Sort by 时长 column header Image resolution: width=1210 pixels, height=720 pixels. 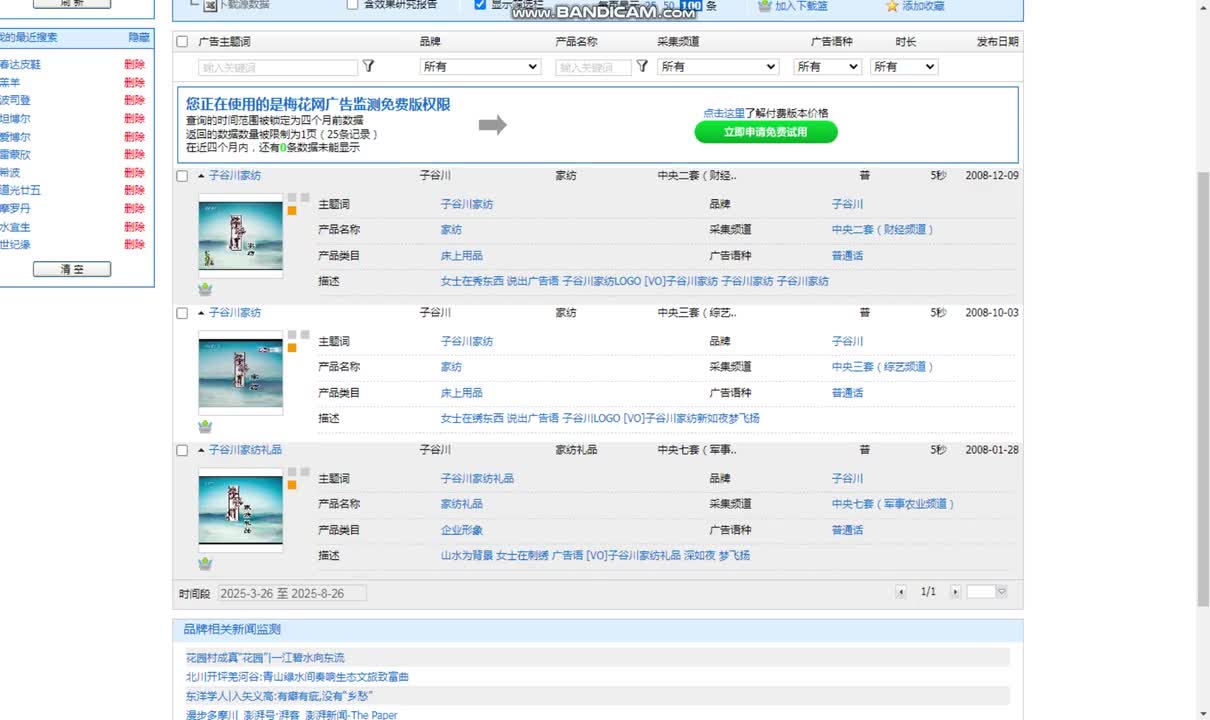coord(905,42)
